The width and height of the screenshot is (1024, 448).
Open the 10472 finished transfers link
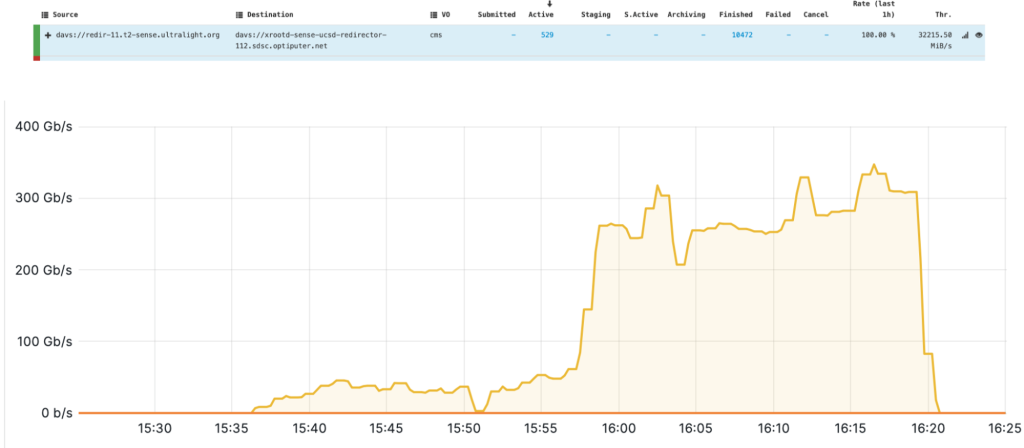click(x=741, y=35)
